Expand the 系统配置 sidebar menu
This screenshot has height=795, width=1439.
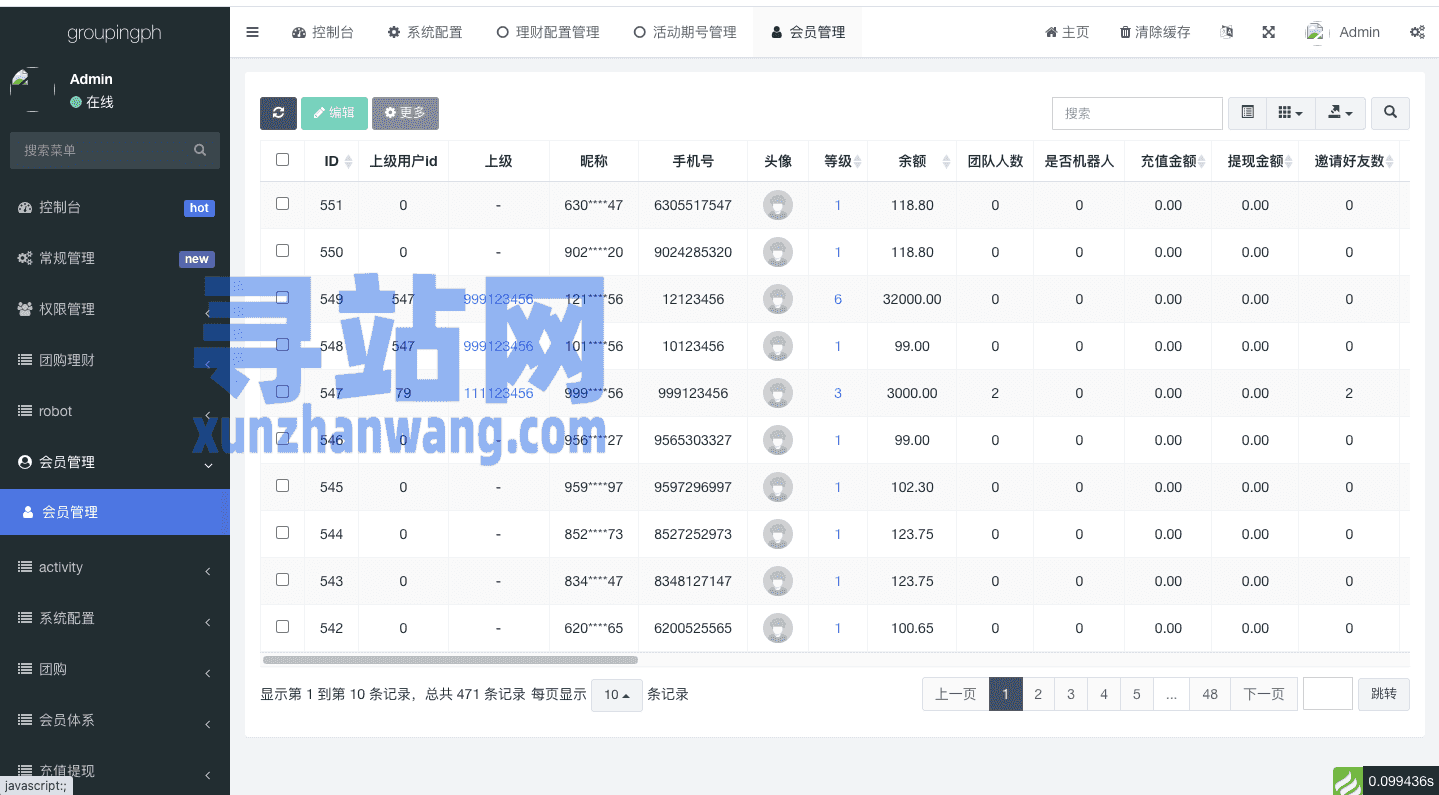tap(115, 618)
